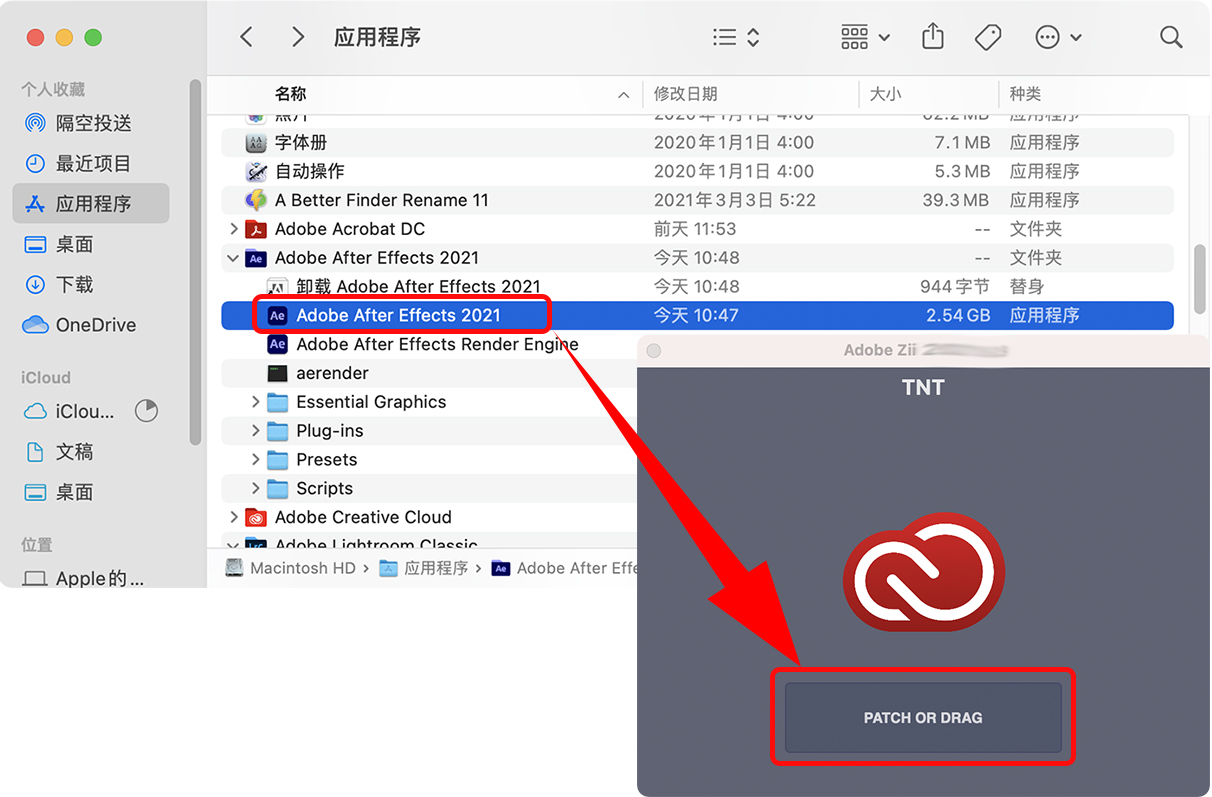Select the Adobe After Effects 2021 application
The width and height of the screenshot is (1212, 797).
click(697, 315)
